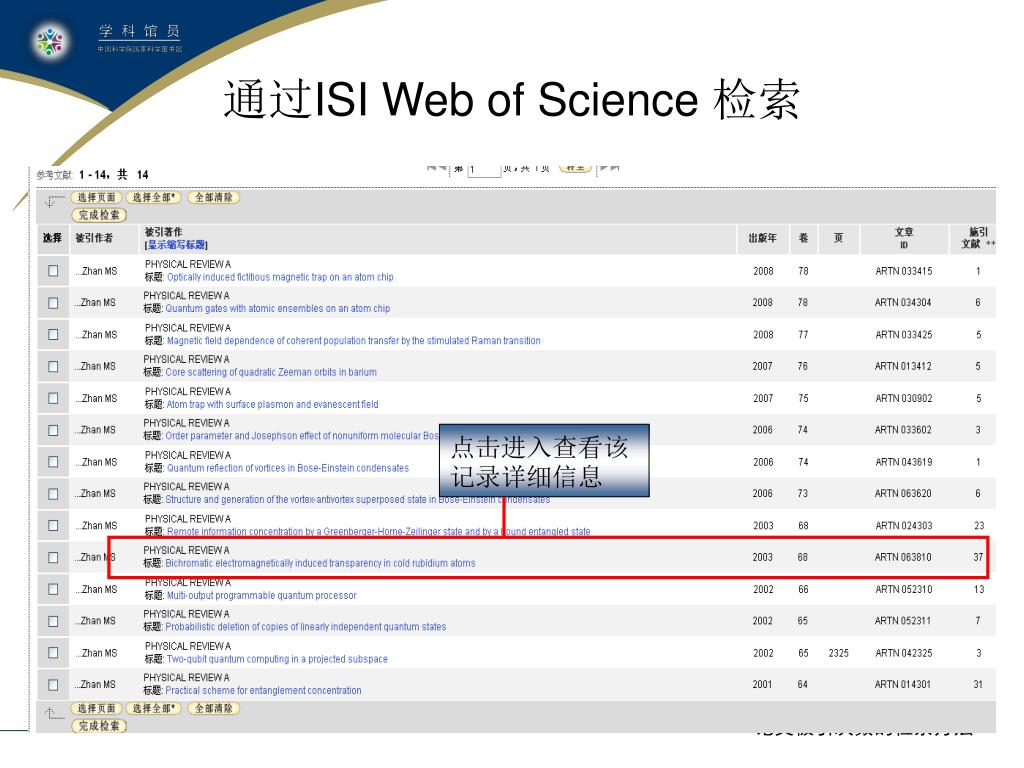Check the box for Multi-output programmable quantum processor

pos(54,589)
